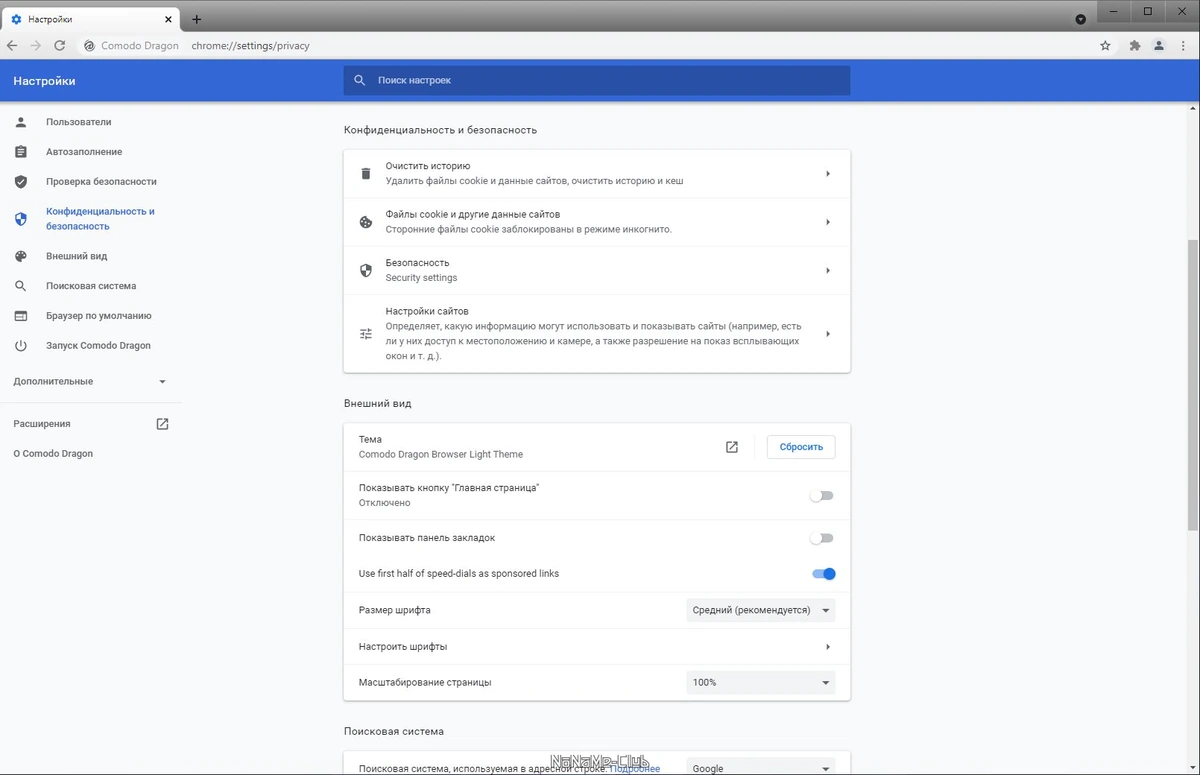Click the page vertical scrollbar thumb

point(1193,384)
